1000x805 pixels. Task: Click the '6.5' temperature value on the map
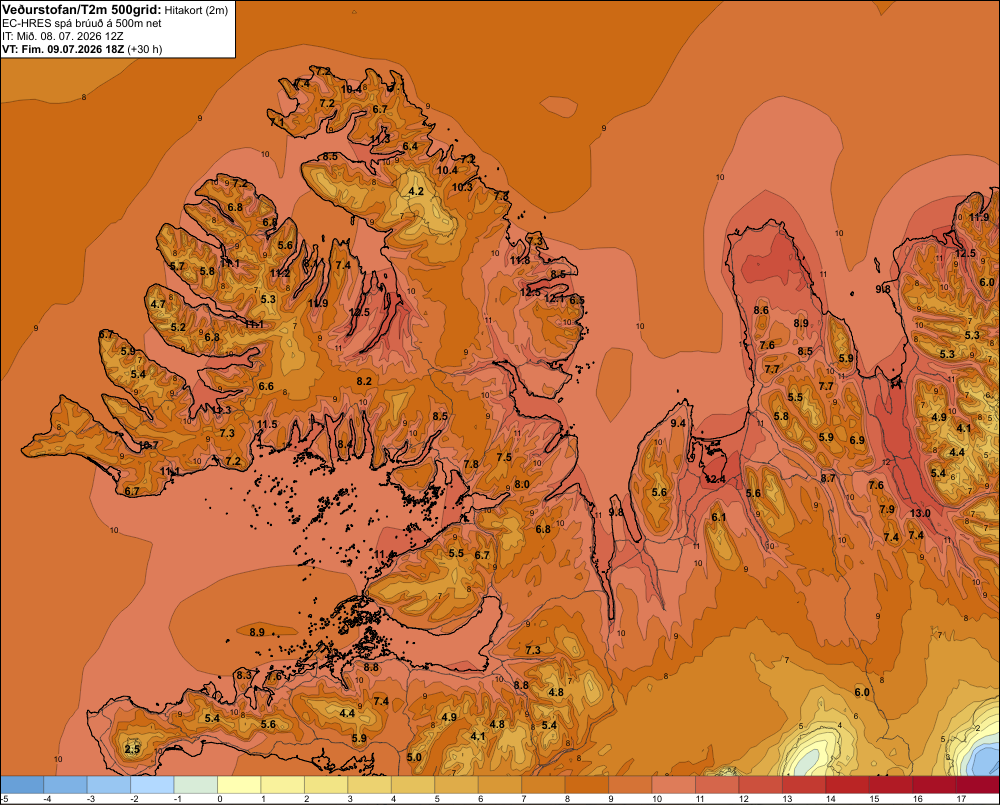[x=577, y=300]
